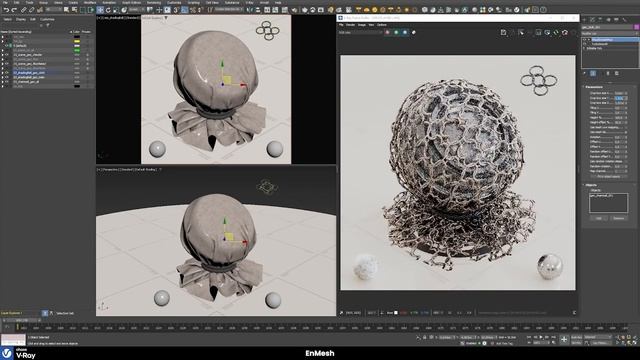The image size is (640, 360).
Task: Open the Modifiers menu
Action: (90, 2)
